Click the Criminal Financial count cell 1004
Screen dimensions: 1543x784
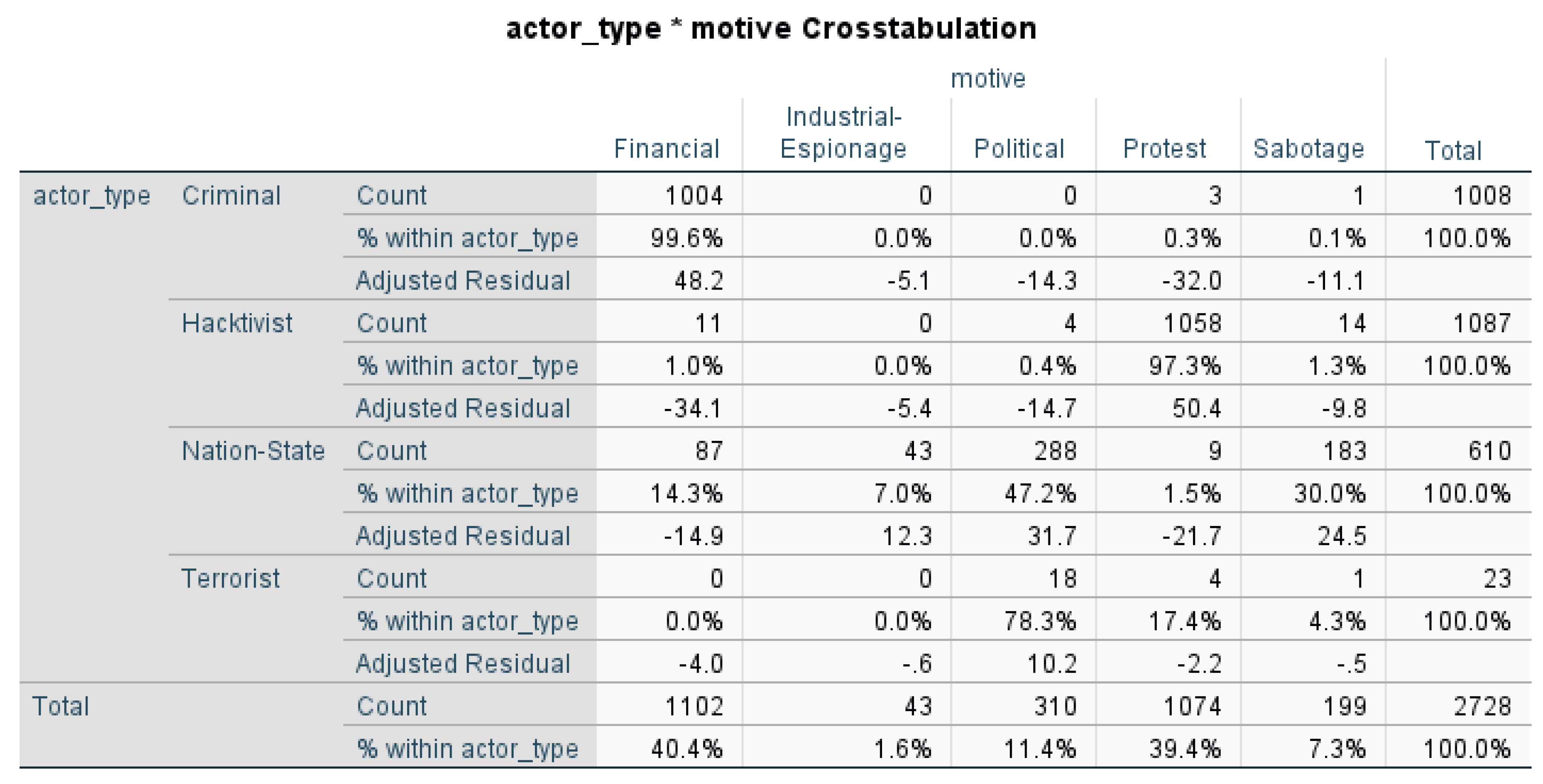coord(694,195)
